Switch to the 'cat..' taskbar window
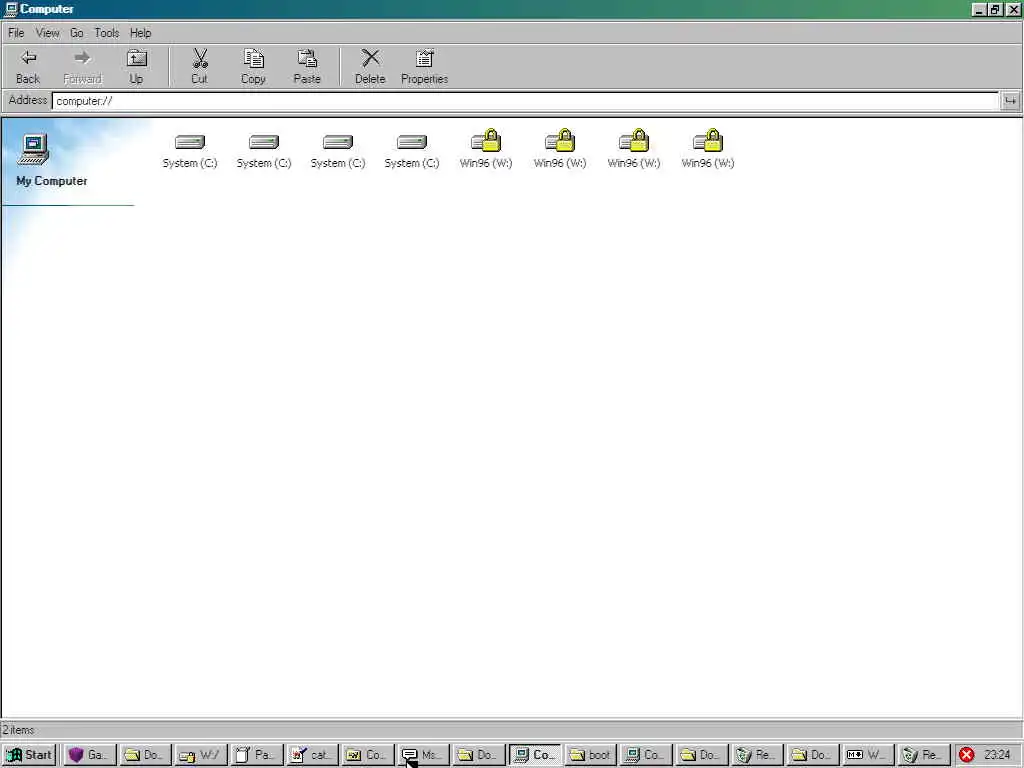 pos(312,755)
